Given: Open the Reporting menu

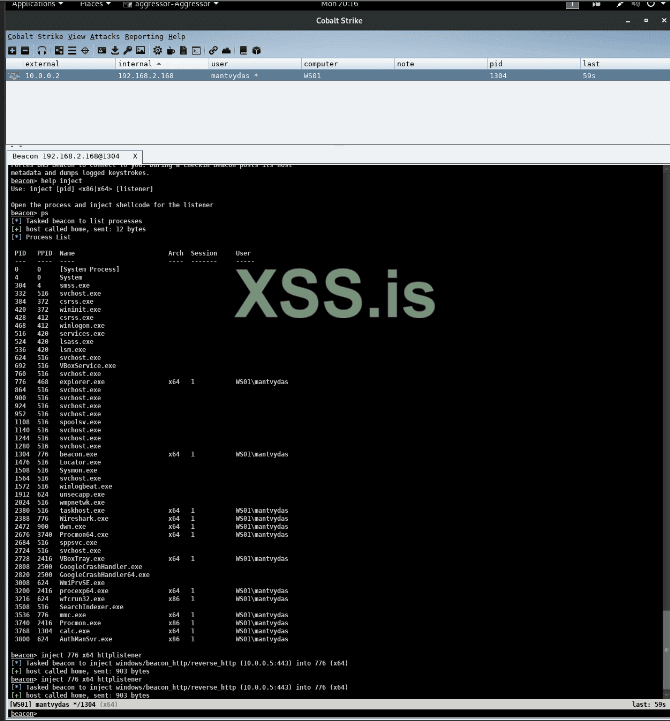Looking at the screenshot, I should pos(143,36).
